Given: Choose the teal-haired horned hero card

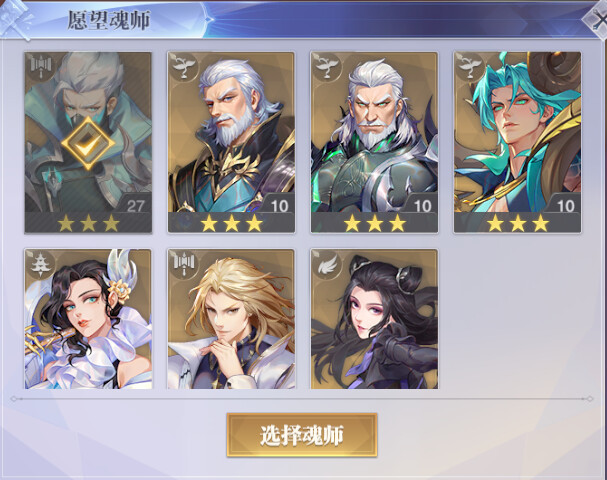Looking at the screenshot, I should [518, 142].
